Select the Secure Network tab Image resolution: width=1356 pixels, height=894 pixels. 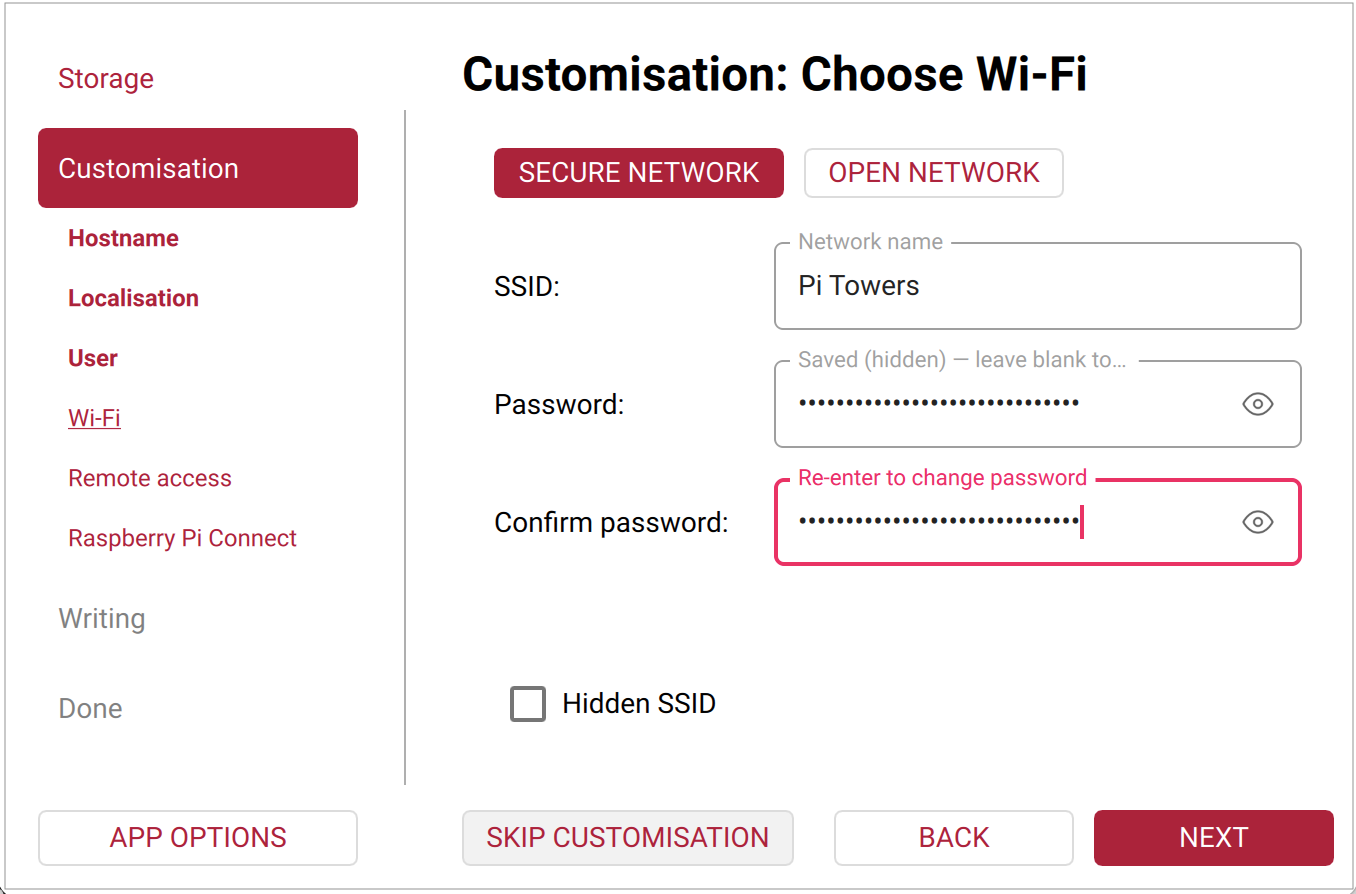638,172
